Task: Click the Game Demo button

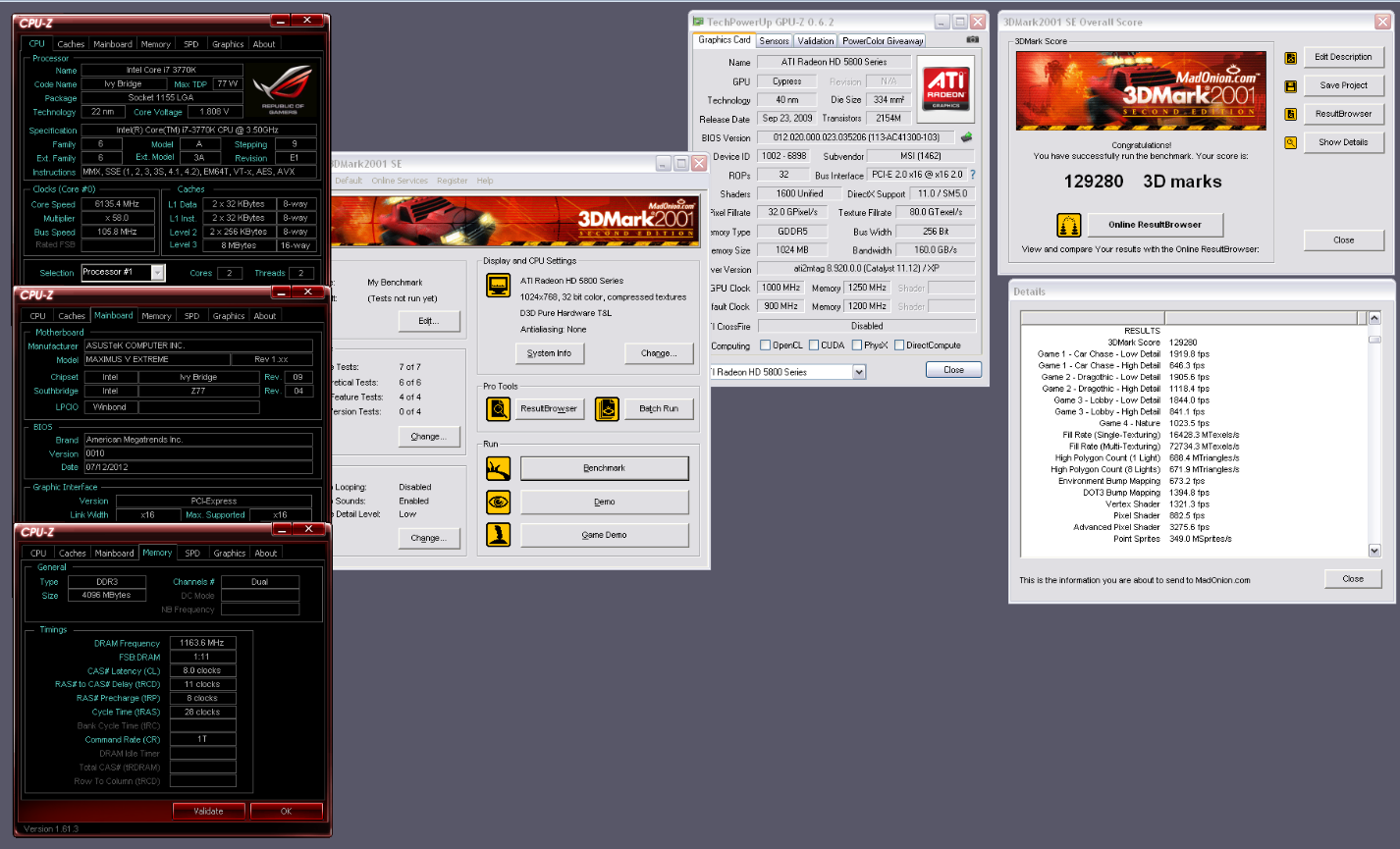Action: point(605,535)
